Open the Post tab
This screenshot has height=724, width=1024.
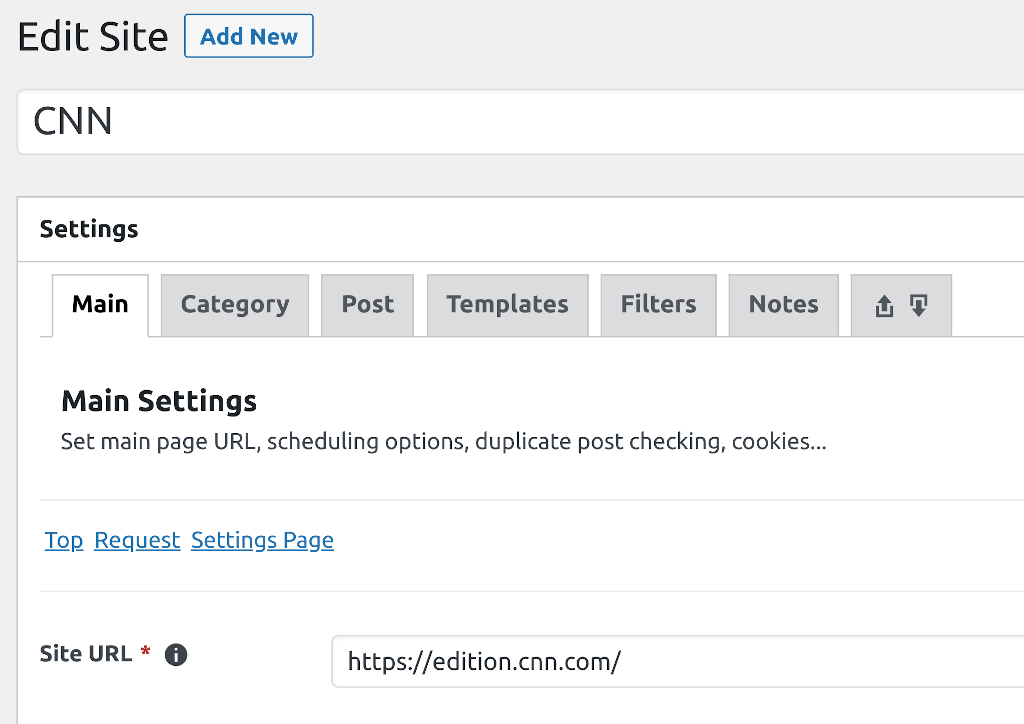pyautogui.click(x=368, y=305)
